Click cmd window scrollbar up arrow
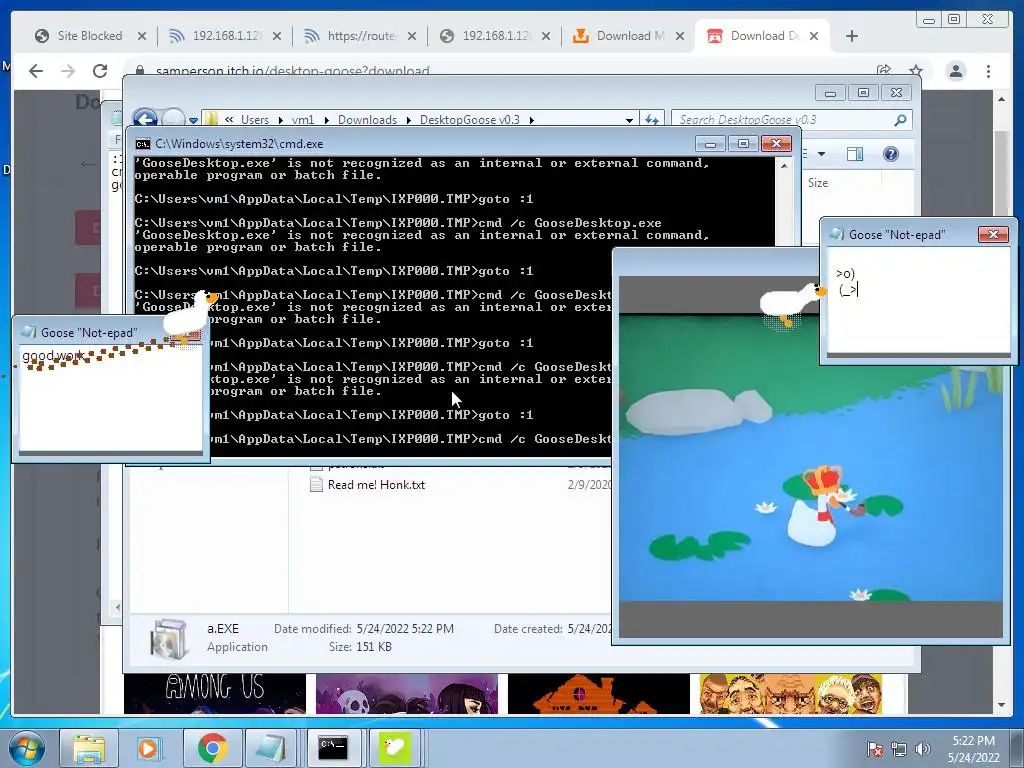The image size is (1024, 768). (x=784, y=166)
